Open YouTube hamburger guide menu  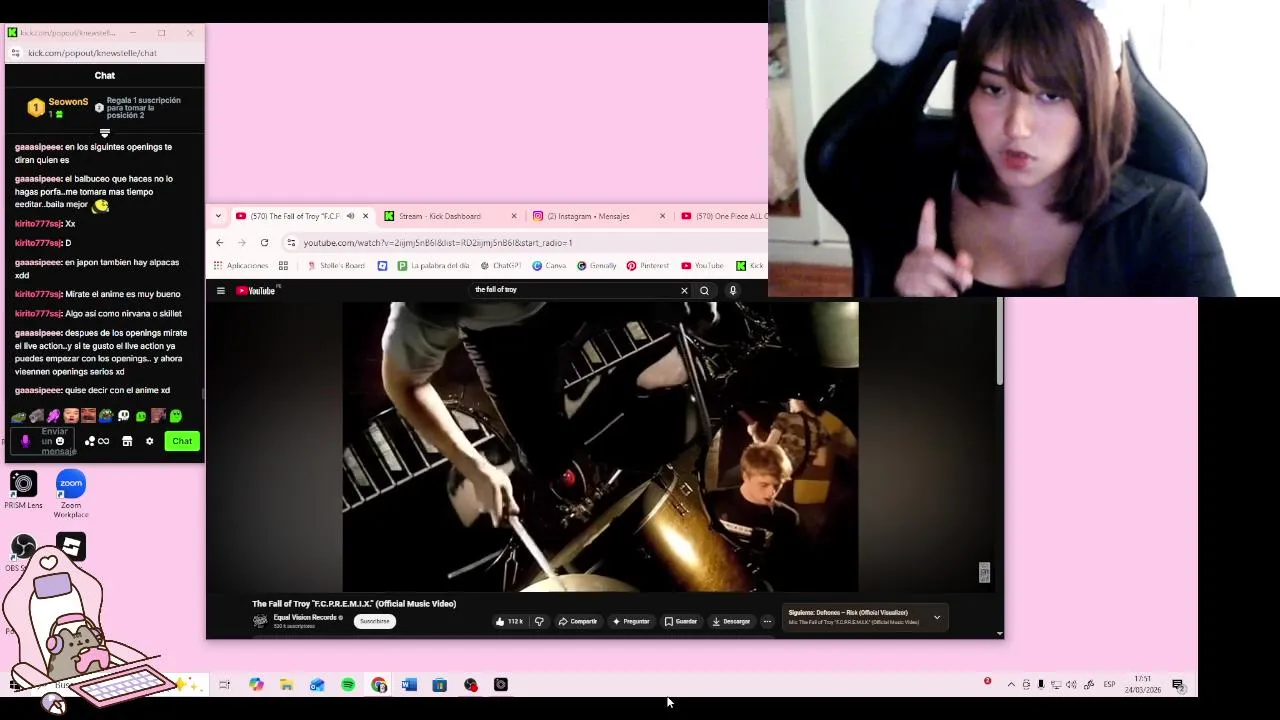tap(221, 291)
